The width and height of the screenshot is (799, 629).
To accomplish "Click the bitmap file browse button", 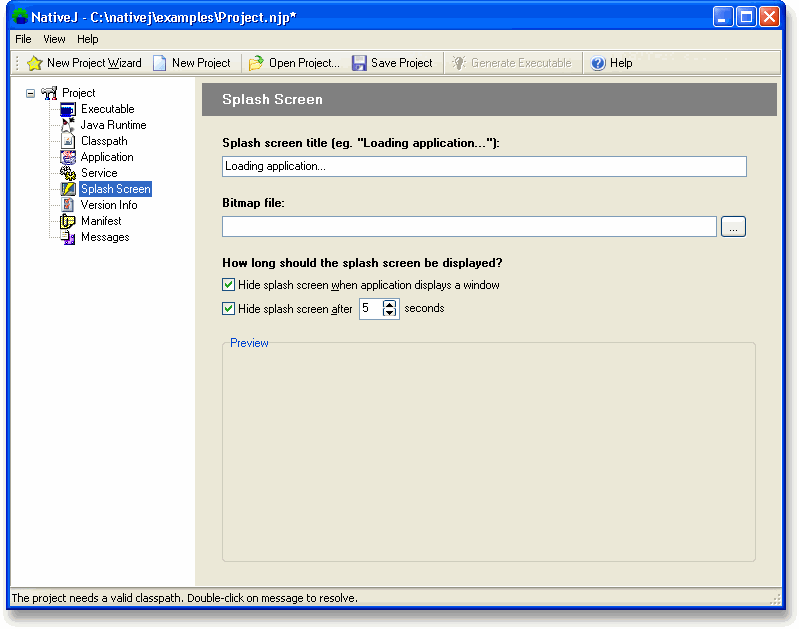I will (733, 227).
